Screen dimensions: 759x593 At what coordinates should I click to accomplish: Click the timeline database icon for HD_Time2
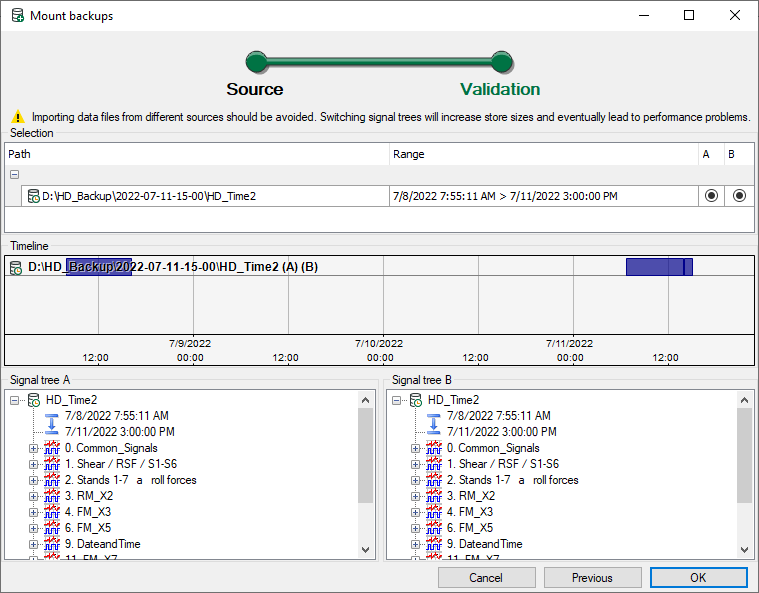tap(16, 267)
